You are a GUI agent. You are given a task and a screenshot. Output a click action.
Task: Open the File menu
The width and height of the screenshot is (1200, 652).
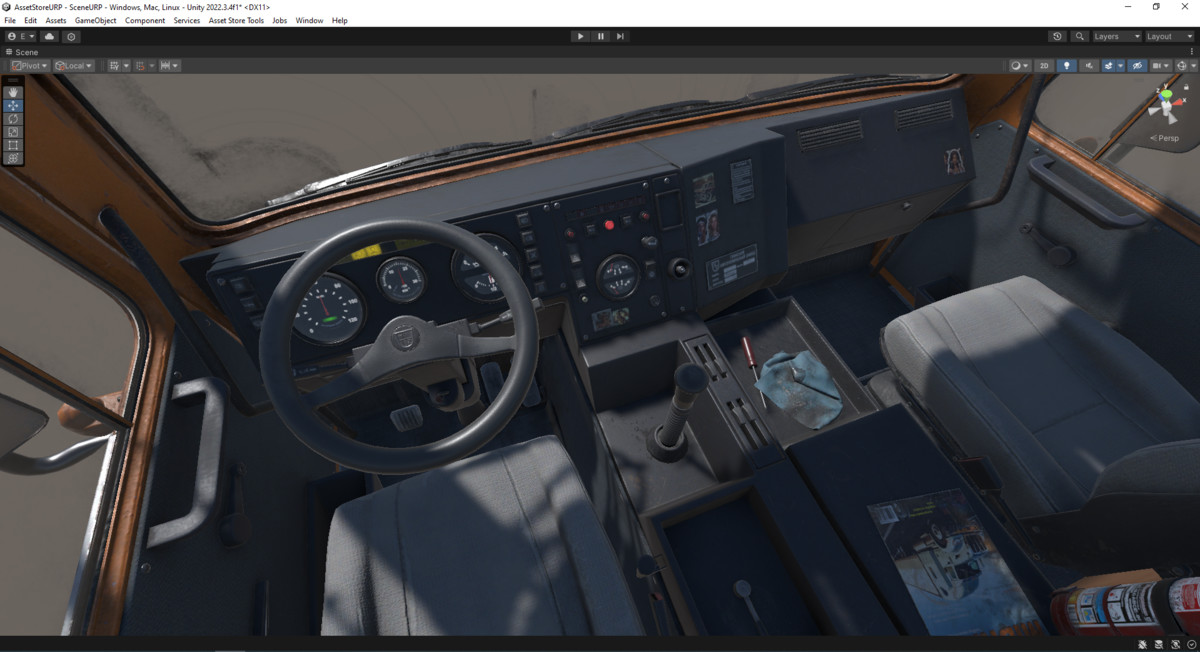(10, 20)
